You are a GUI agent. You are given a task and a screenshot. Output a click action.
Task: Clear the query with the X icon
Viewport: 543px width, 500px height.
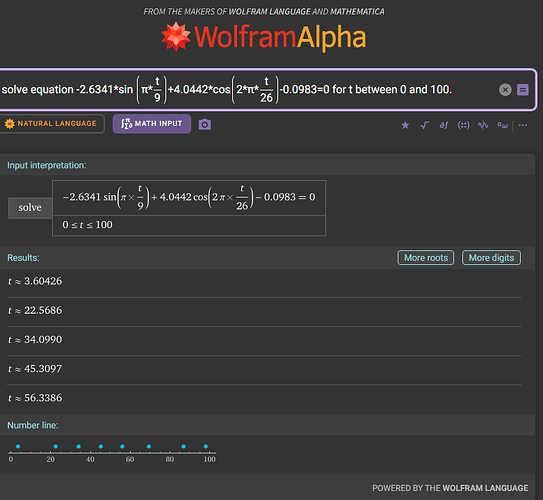pos(505,90)
